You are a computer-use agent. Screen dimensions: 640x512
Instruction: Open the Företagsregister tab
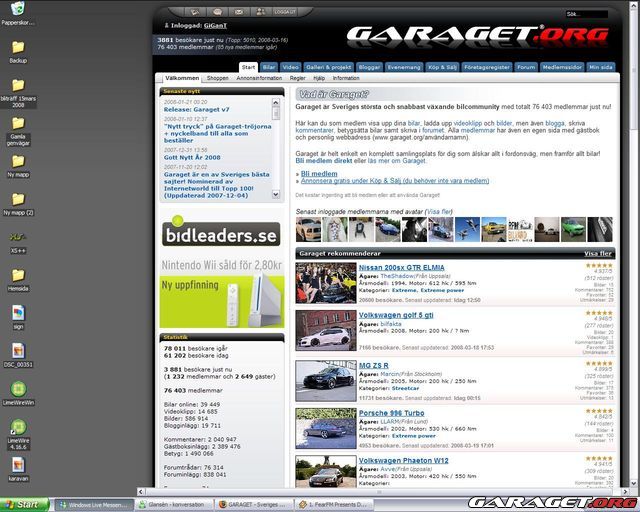[487, 67]
